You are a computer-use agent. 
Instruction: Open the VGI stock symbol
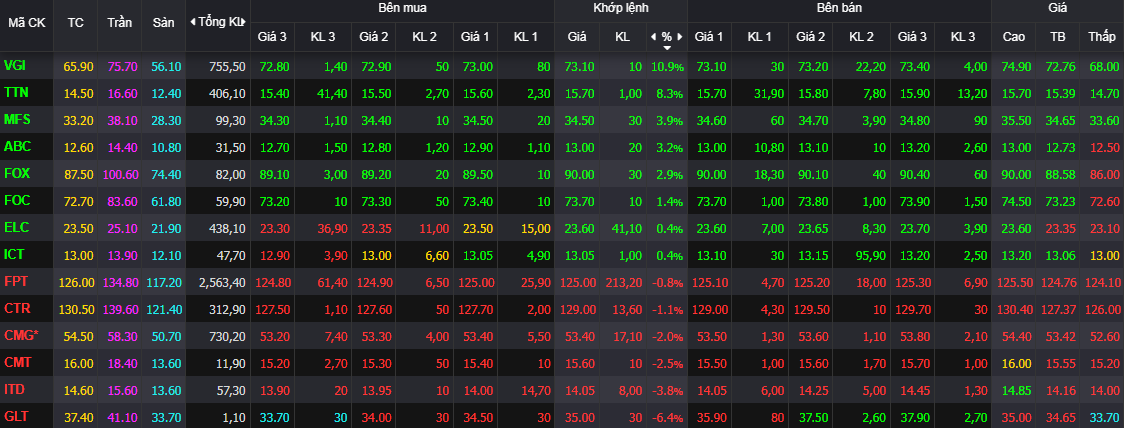(14, 66)
